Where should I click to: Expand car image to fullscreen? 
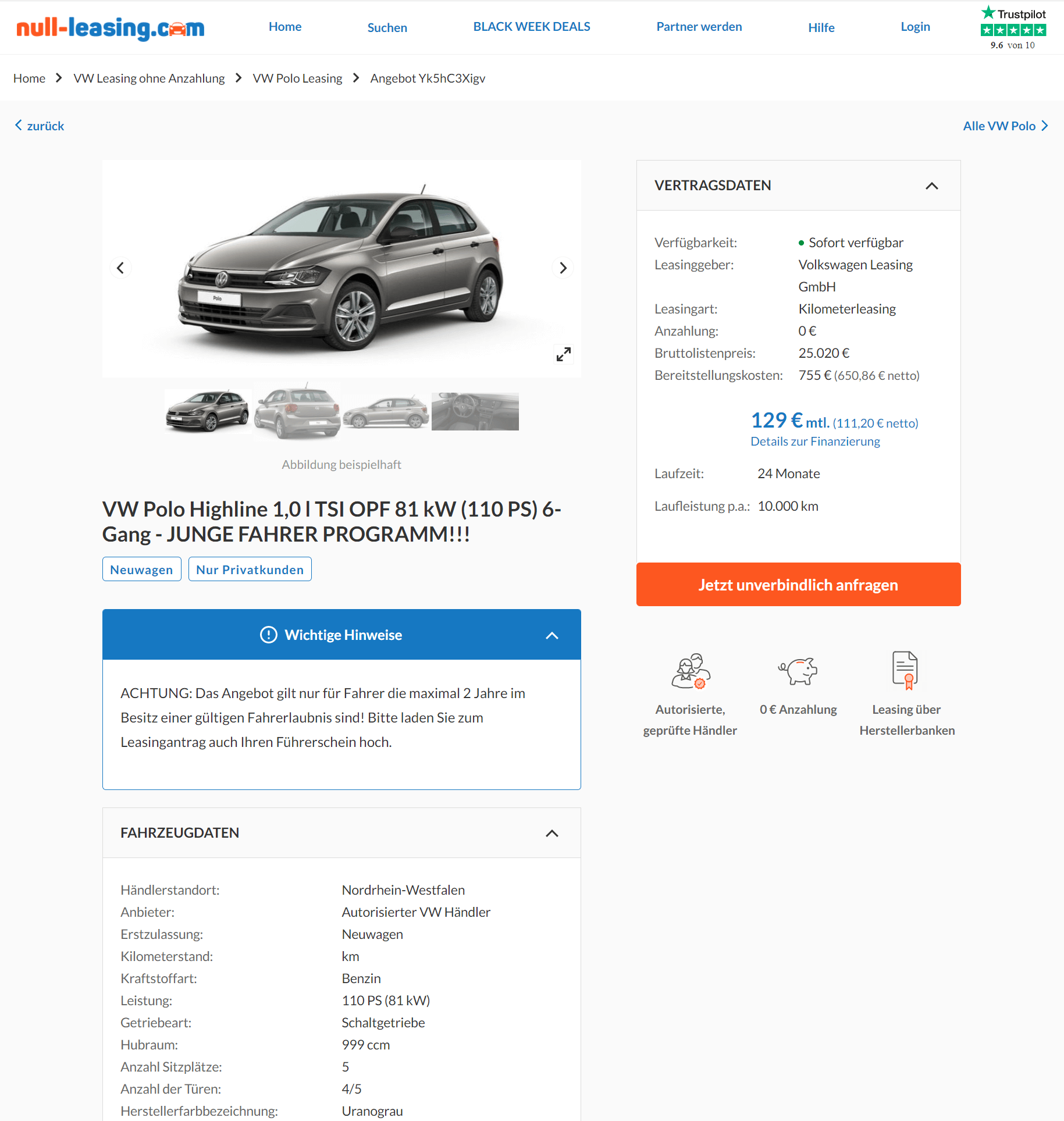(x=563, y=354)
